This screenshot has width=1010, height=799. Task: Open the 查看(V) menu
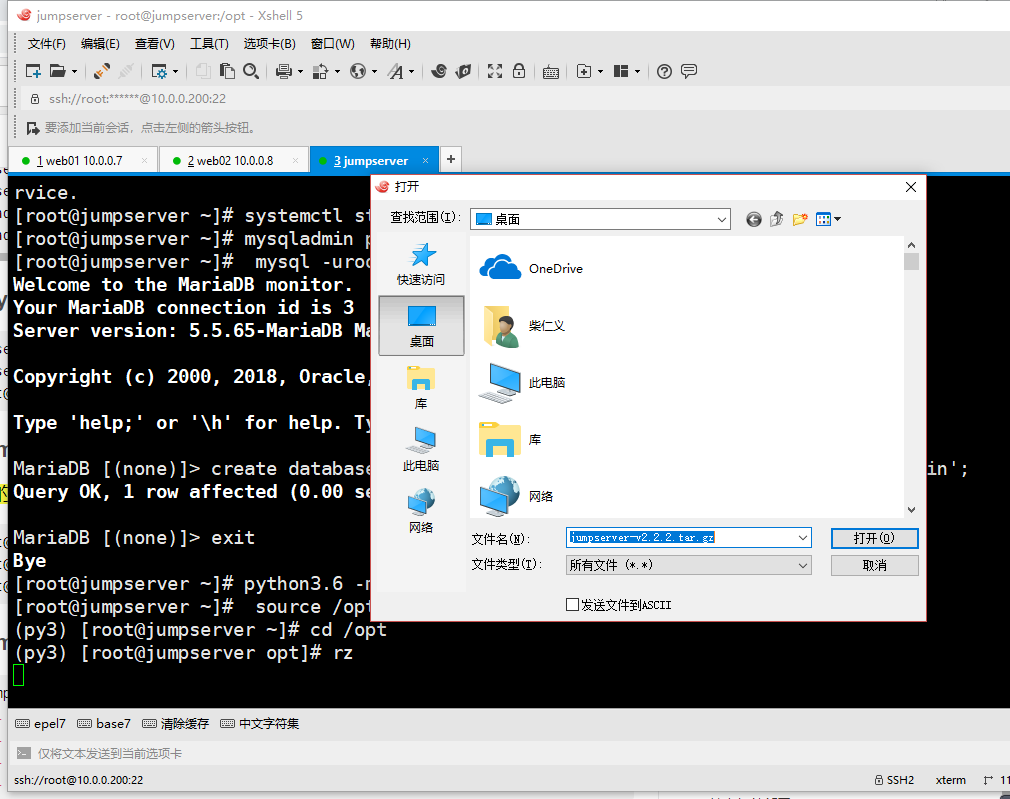(x=155, y=44)
